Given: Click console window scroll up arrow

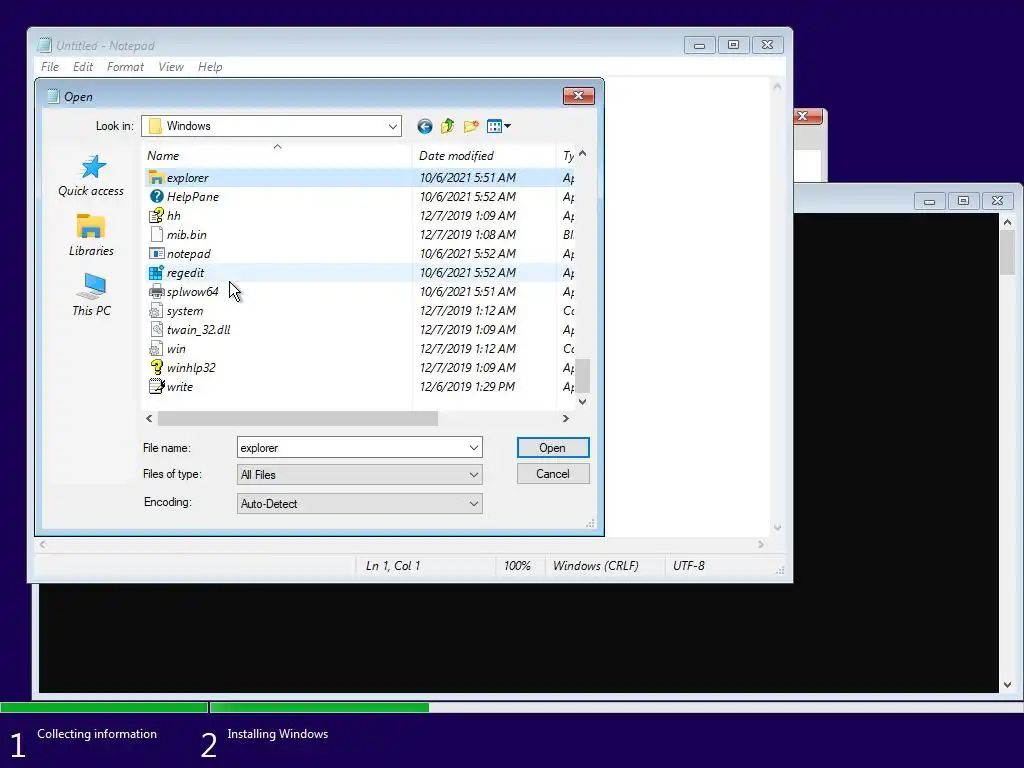Looking at the screenshot, I should coord(1007,223).
